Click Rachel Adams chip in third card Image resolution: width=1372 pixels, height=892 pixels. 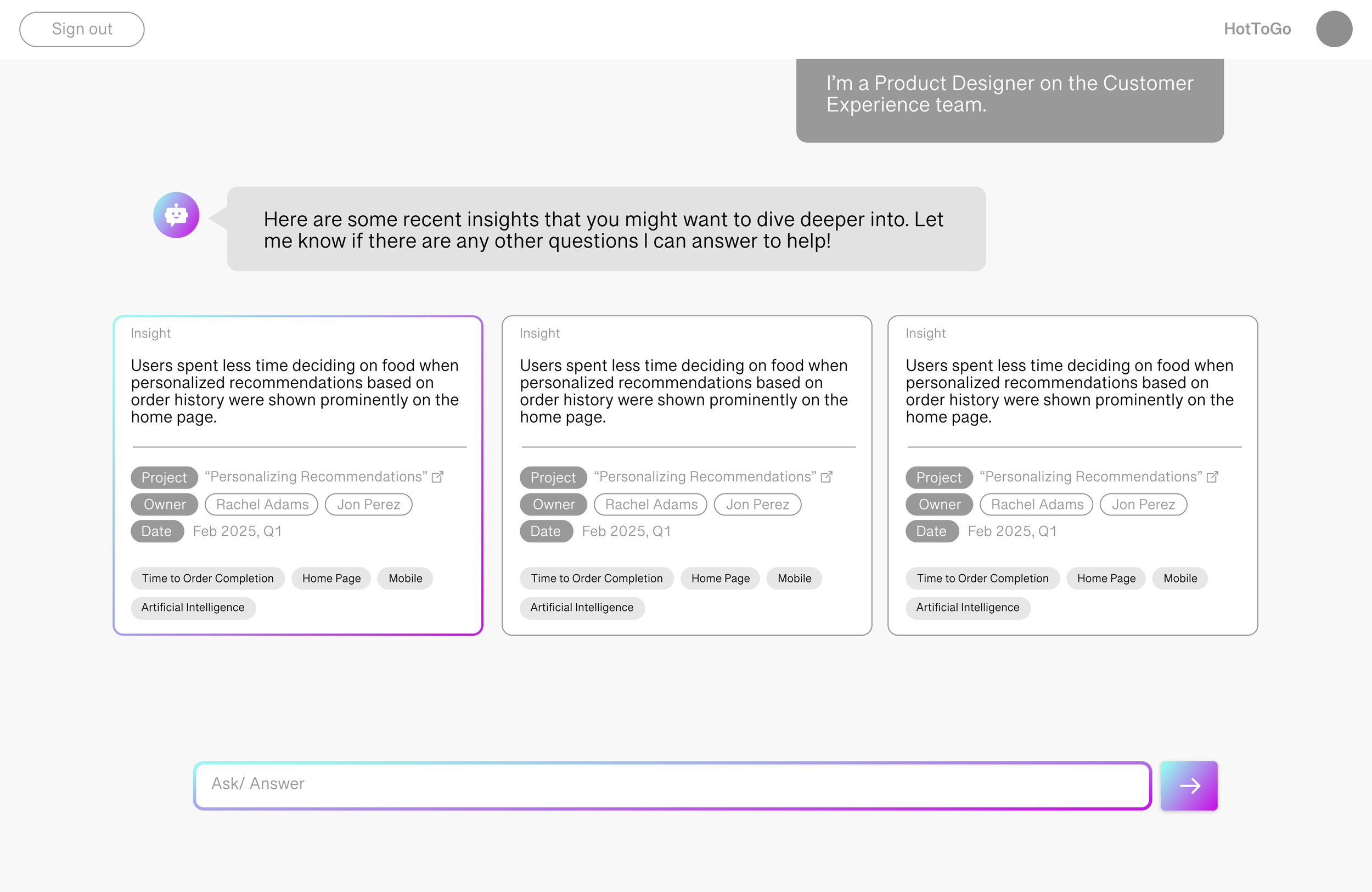click(1037, 504)
